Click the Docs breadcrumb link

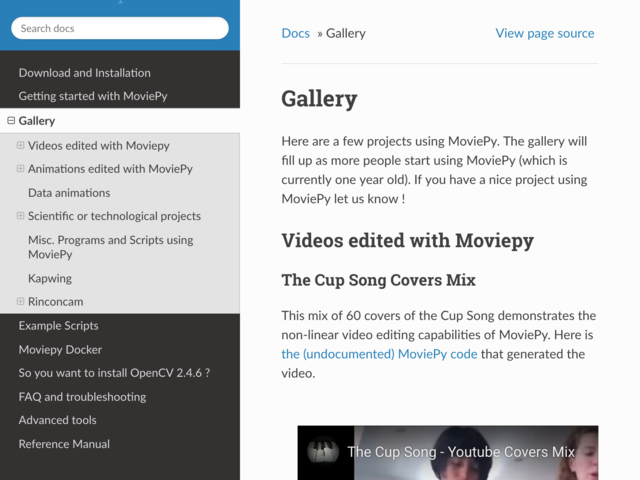[296, 33]
